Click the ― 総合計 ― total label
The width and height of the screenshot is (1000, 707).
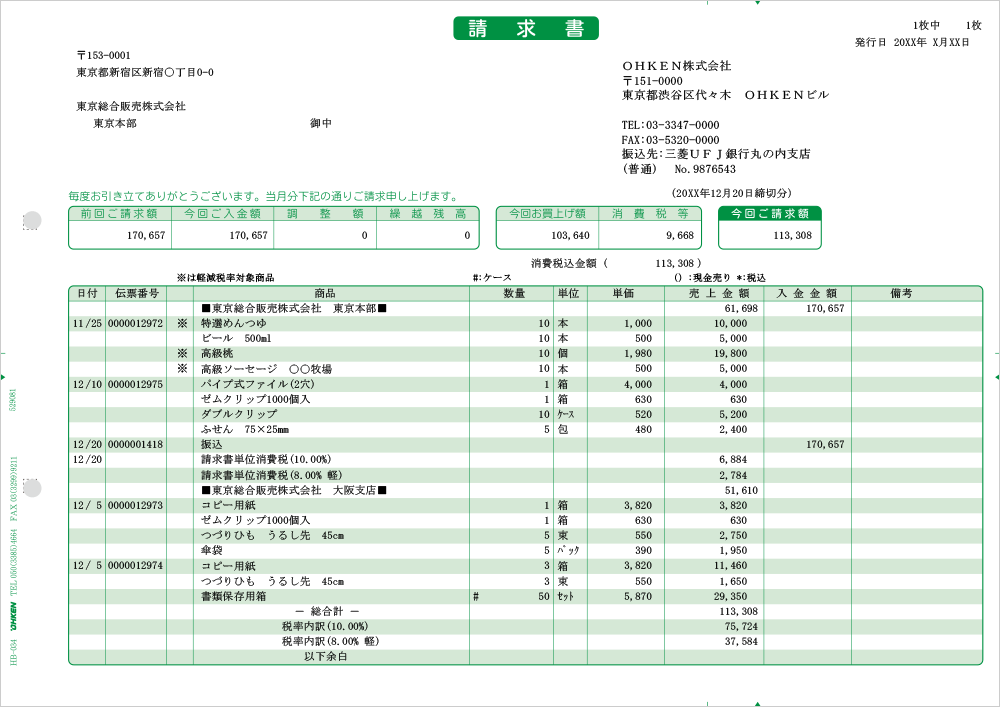click(327, 611)
